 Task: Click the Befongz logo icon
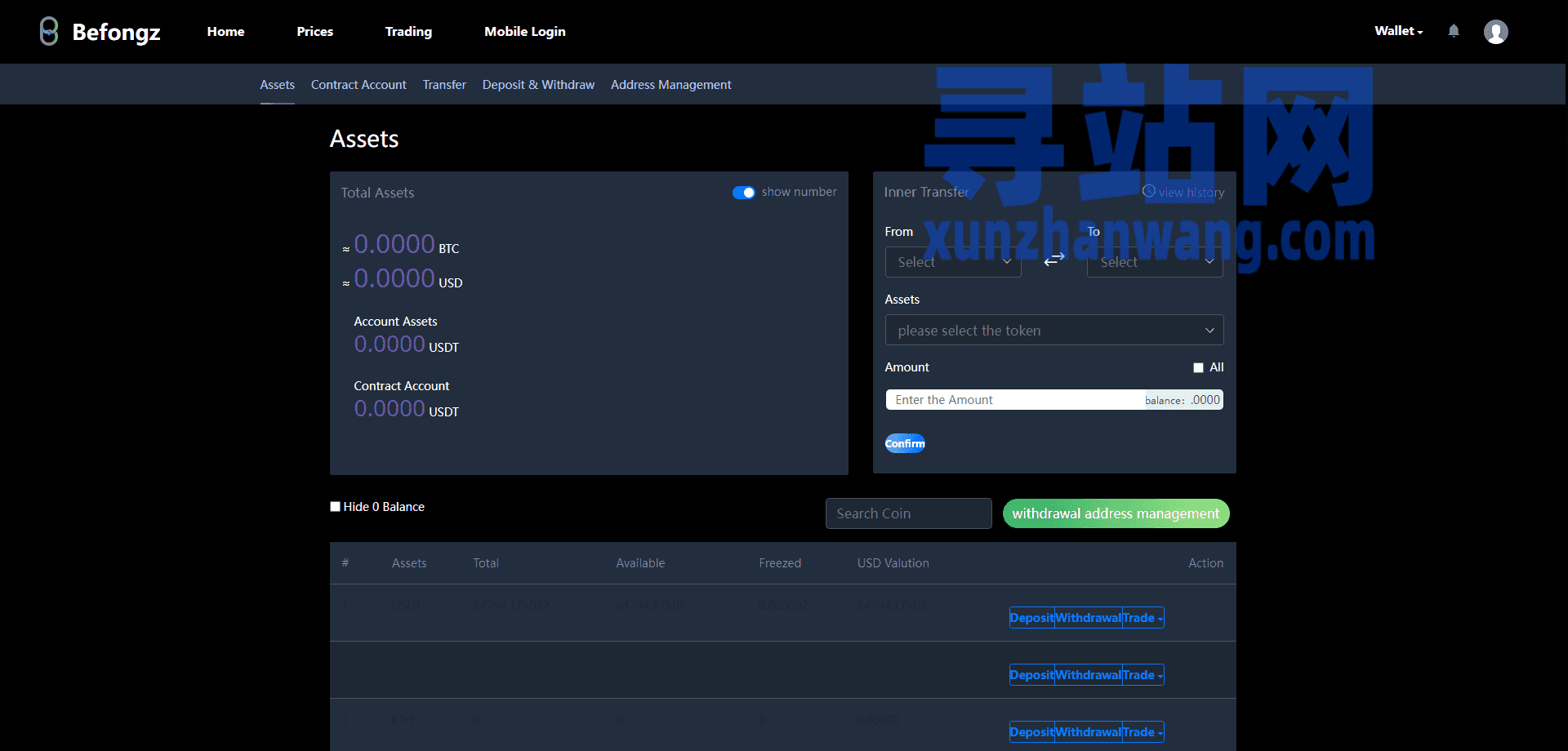(49, 31)
